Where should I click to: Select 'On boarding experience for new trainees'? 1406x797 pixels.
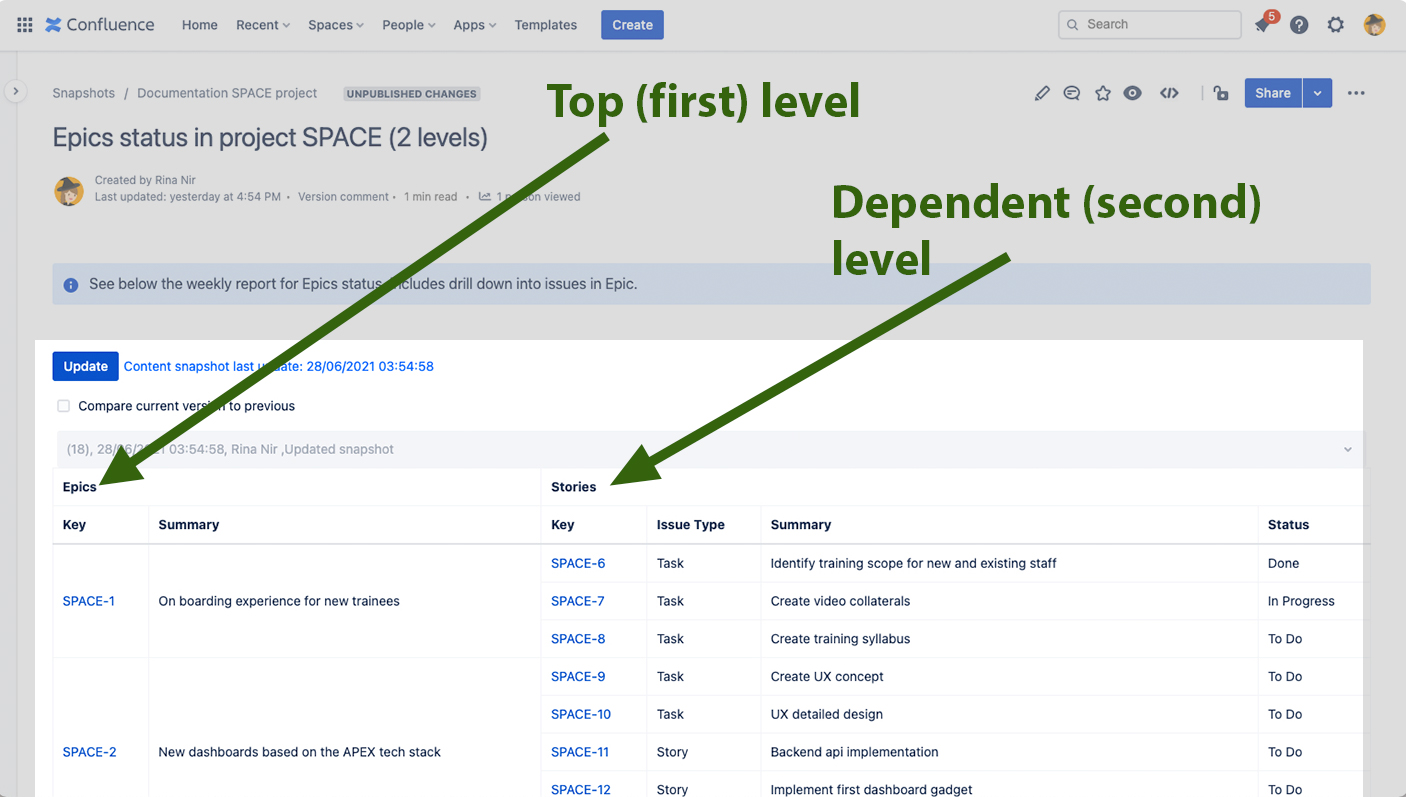click(x=279, y=601)
